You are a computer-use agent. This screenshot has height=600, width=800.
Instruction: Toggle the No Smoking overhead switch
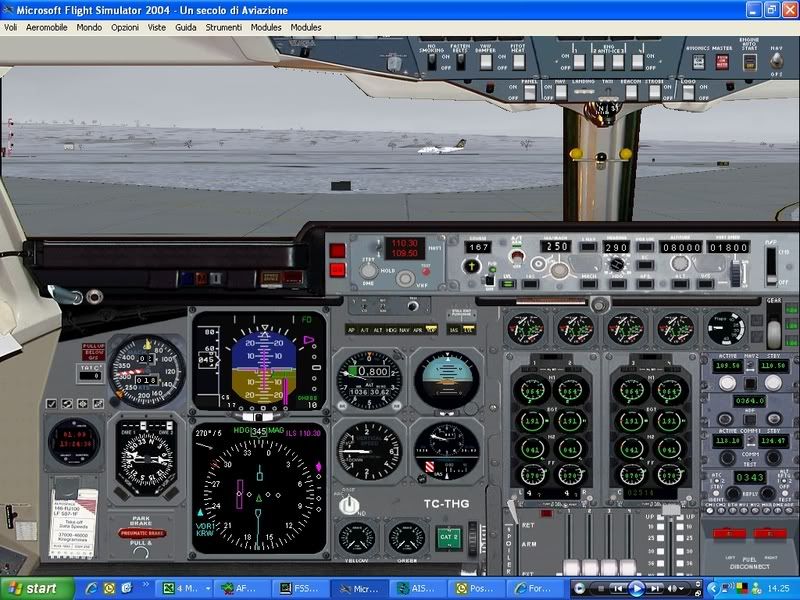click(432, 62)
